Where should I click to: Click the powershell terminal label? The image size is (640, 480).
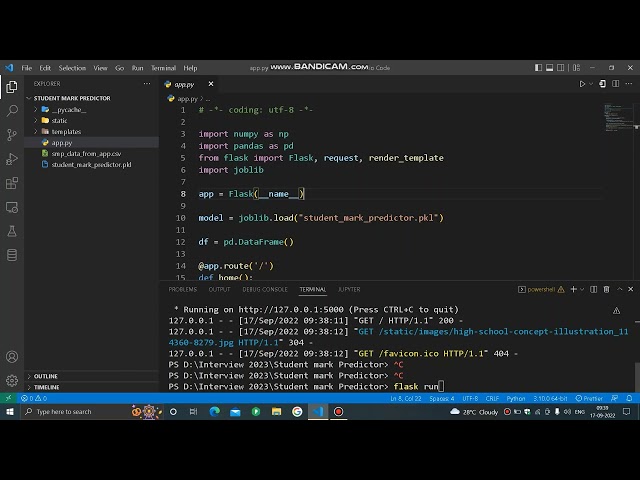click(x=541, y=289)
